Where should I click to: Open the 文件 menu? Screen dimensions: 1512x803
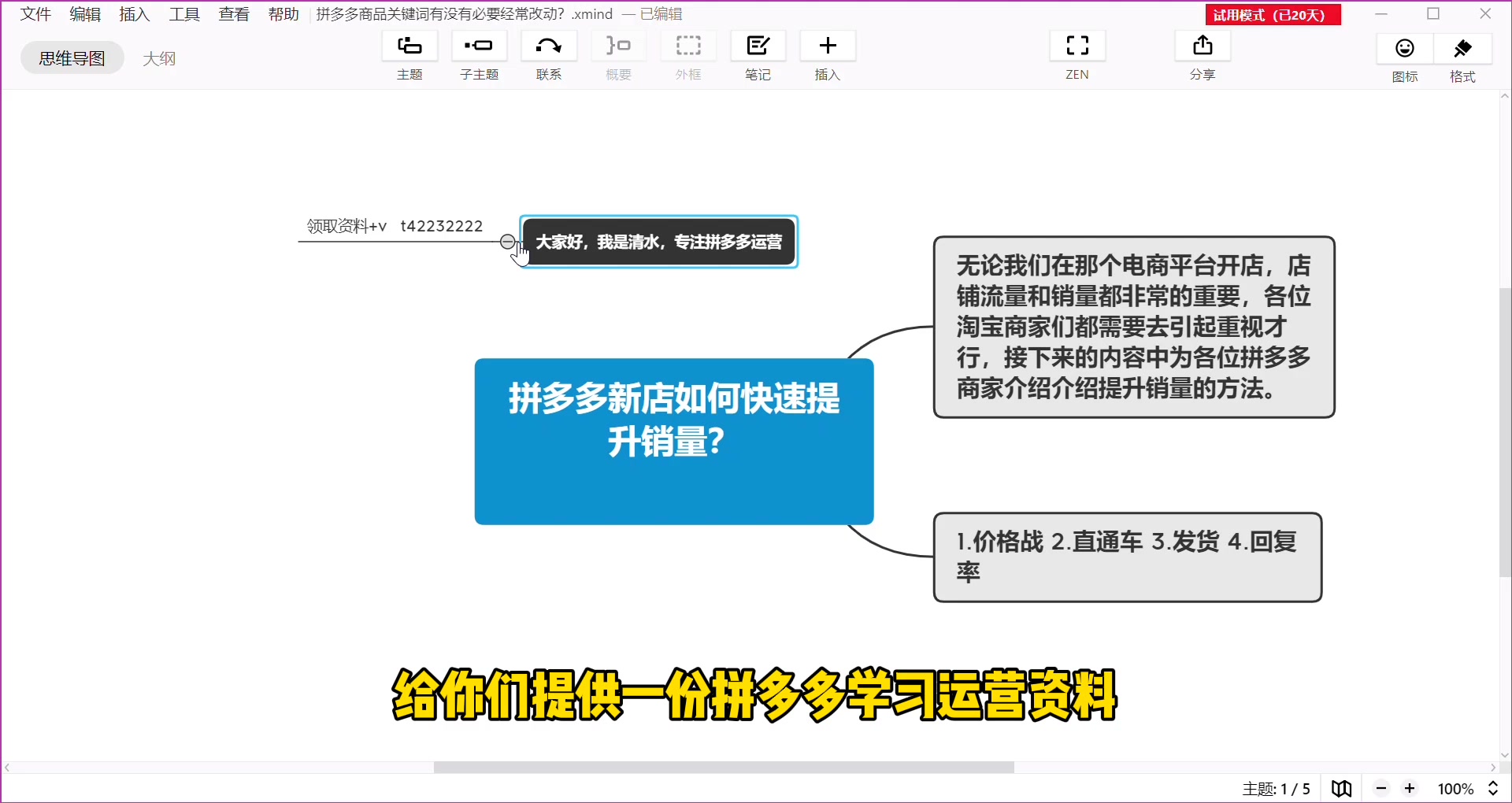point(35,14)
